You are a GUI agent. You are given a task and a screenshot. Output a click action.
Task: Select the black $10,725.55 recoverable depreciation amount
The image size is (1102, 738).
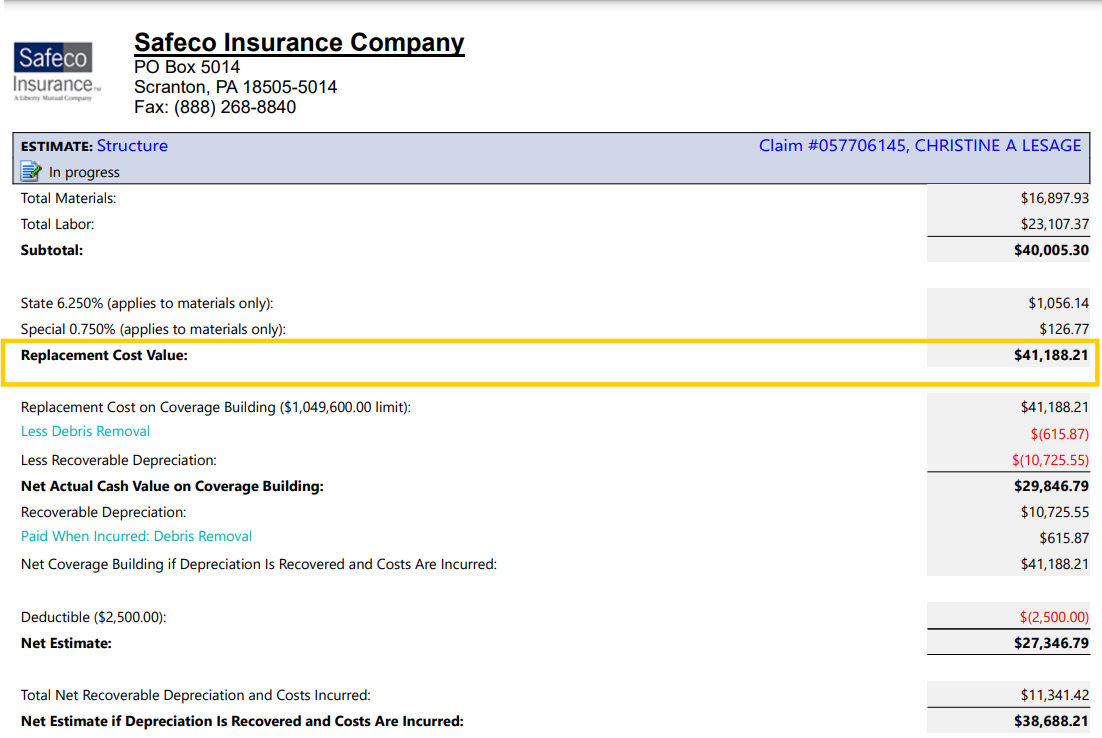coord(1054,512)
